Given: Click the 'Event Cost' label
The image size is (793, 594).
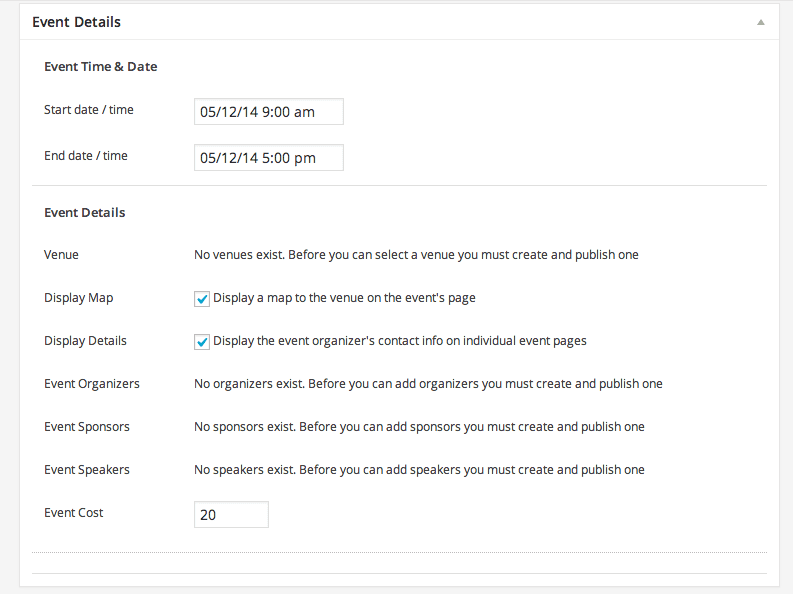Looking at the screenshot, I should tap(73, 513).
